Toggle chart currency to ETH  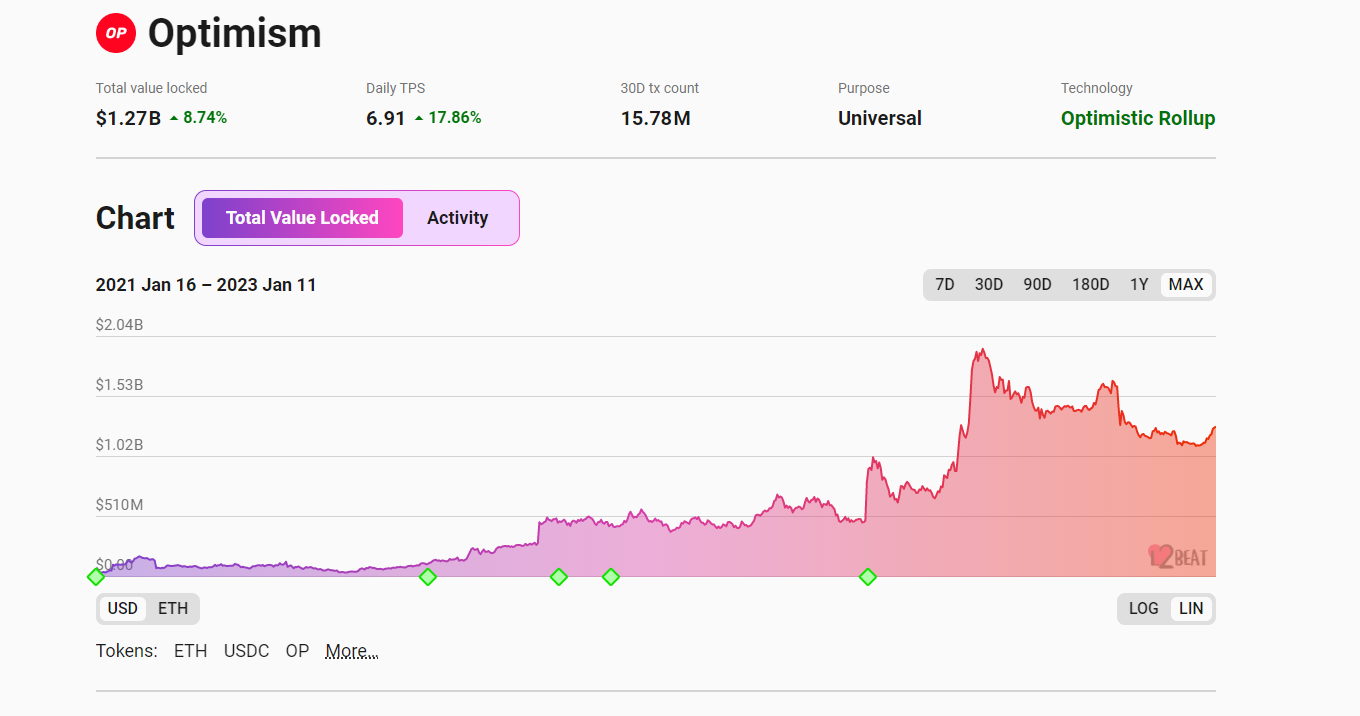(173, 609)
